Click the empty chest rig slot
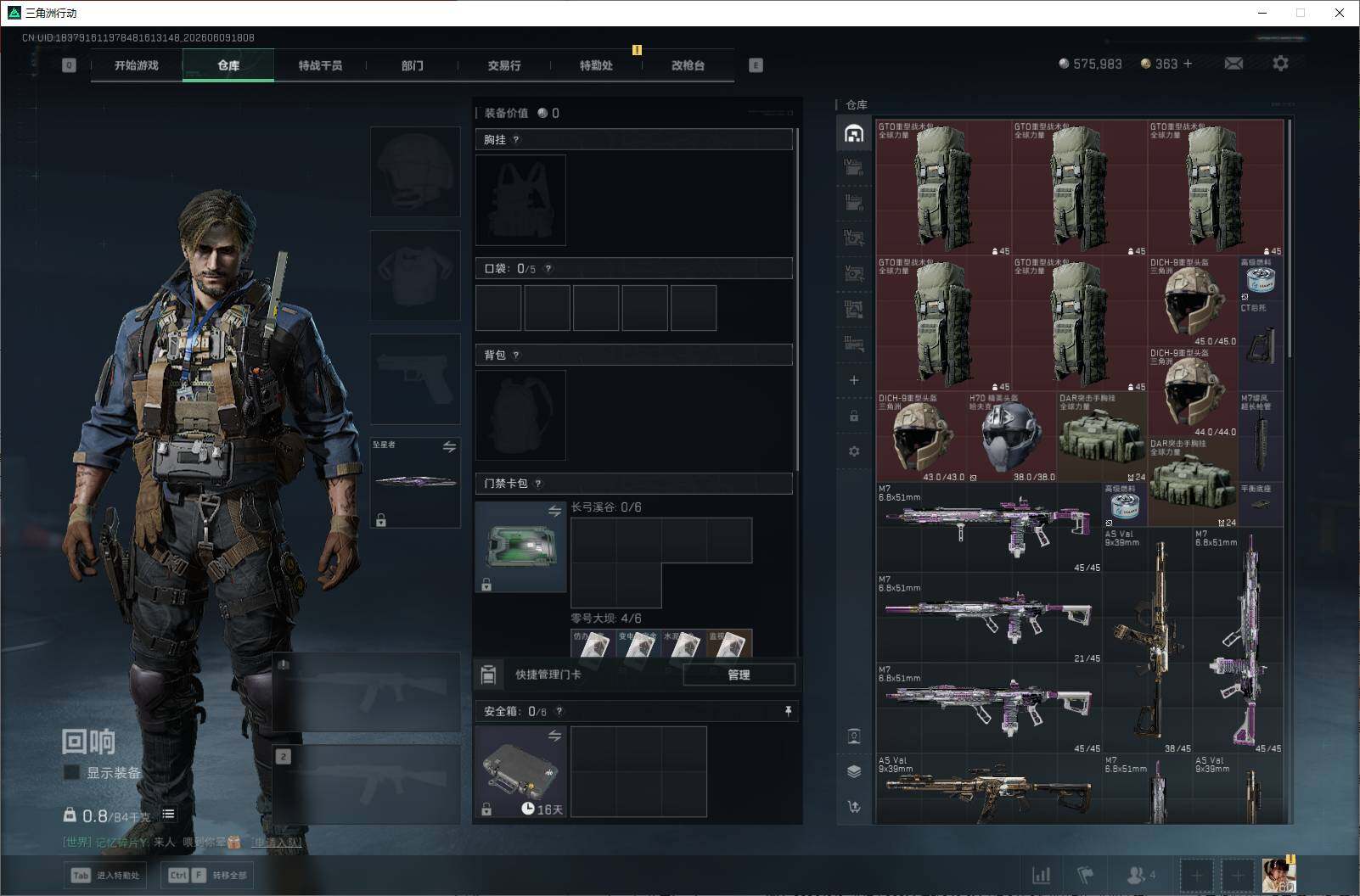1360x896 pixels. (x=520, y=200)
